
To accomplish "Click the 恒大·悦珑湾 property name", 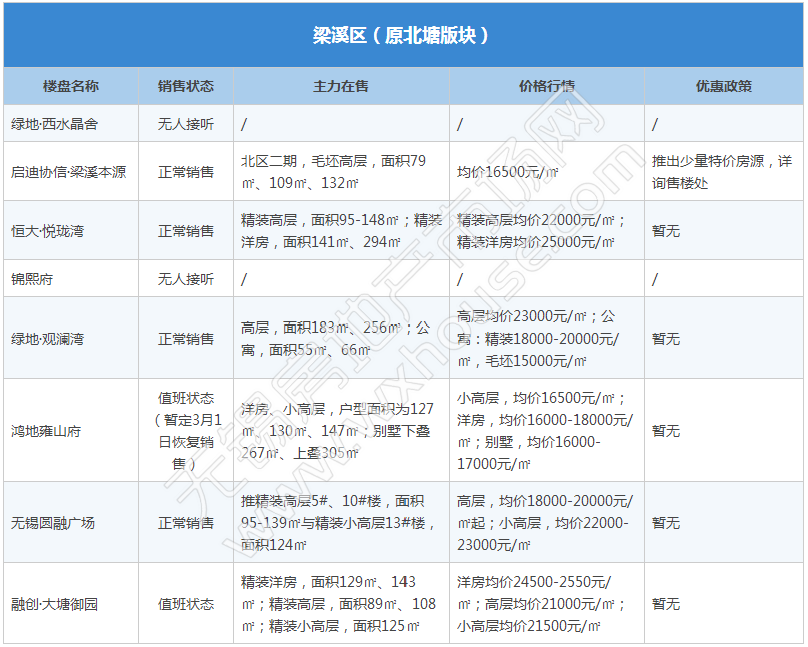I will [x=48, y=231].
